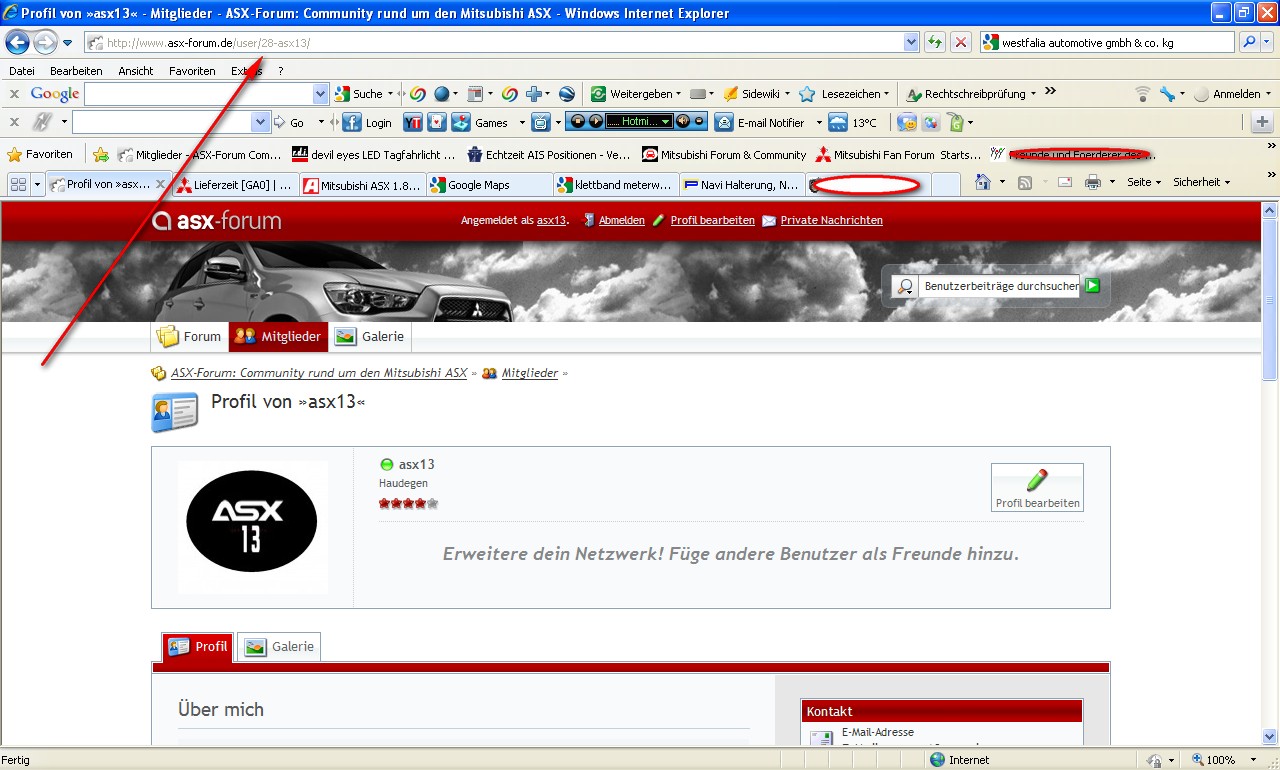The width and height of the screenshot is (1280, 770).
Task: Expand the address bar URL dropdown
Action: pos(911,42)
